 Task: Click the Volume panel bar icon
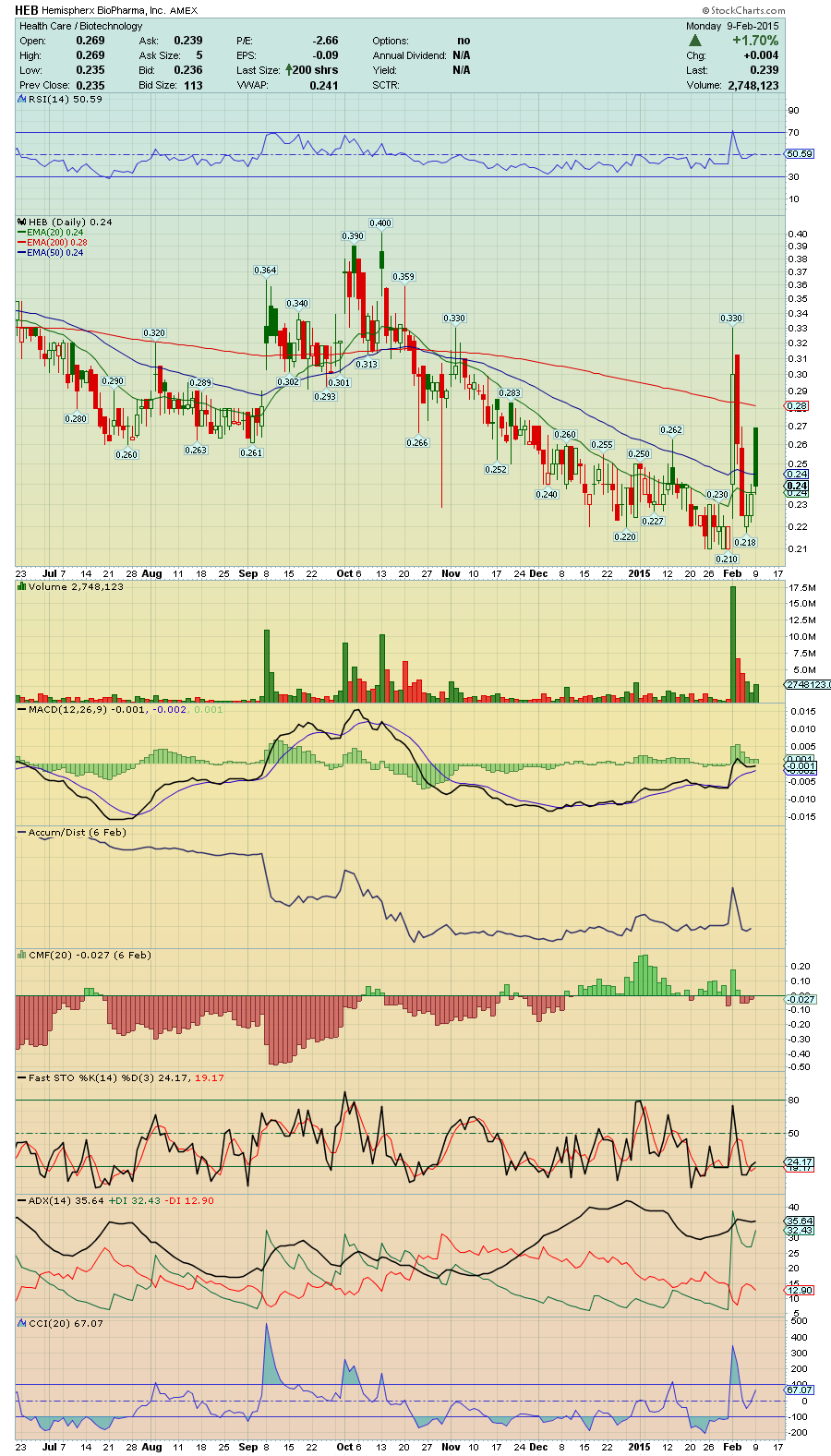pos(22,586)
